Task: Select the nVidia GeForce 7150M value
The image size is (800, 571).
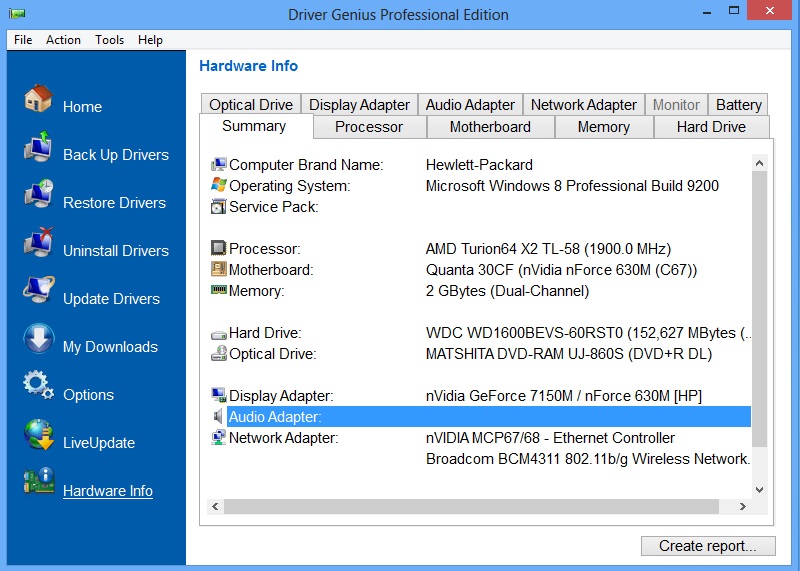Action: pyautogui.click(x=564, y=395)
